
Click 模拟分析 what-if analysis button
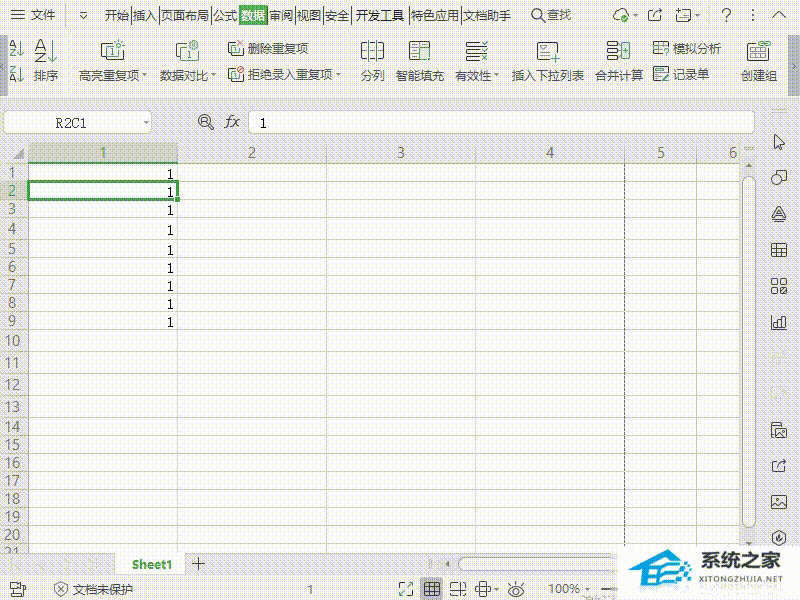pyautogui.click(x=687, y=48)
